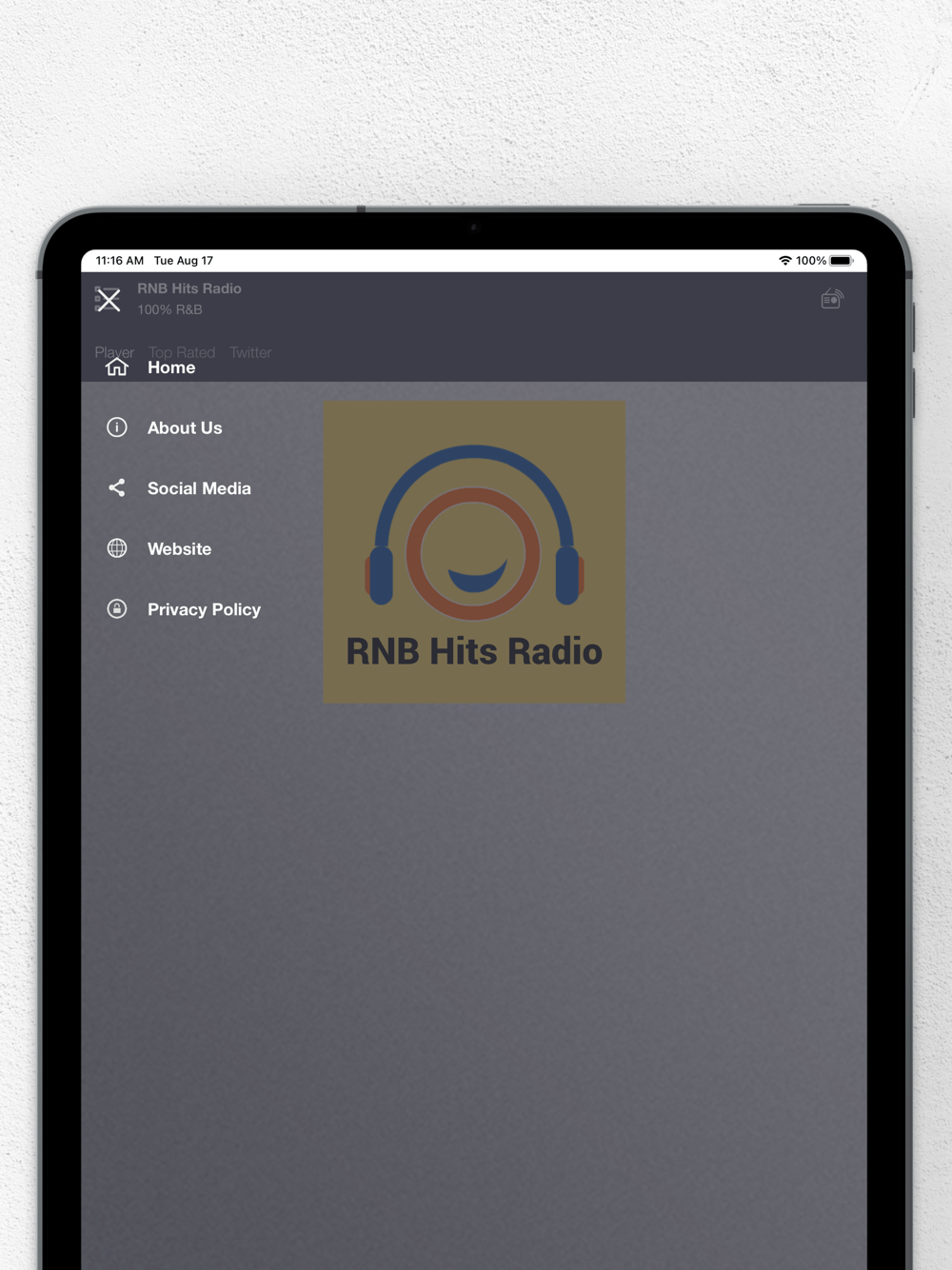Screen dimensions: 952x1270
Task: Close the side menu with X icon
Action: 109,300
